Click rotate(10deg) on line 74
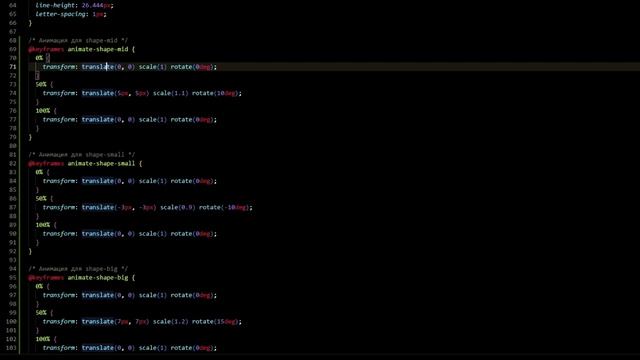The height and width of the screenshot is (360, 640). (x=215, y=93)
